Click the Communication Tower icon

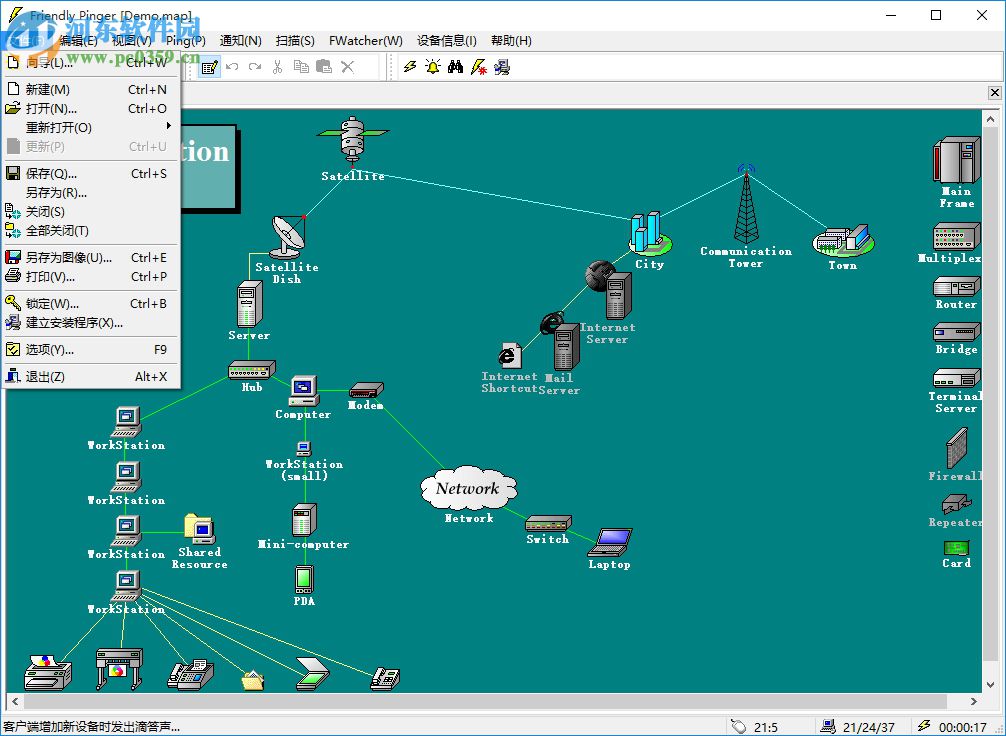[x=746, y=204]
